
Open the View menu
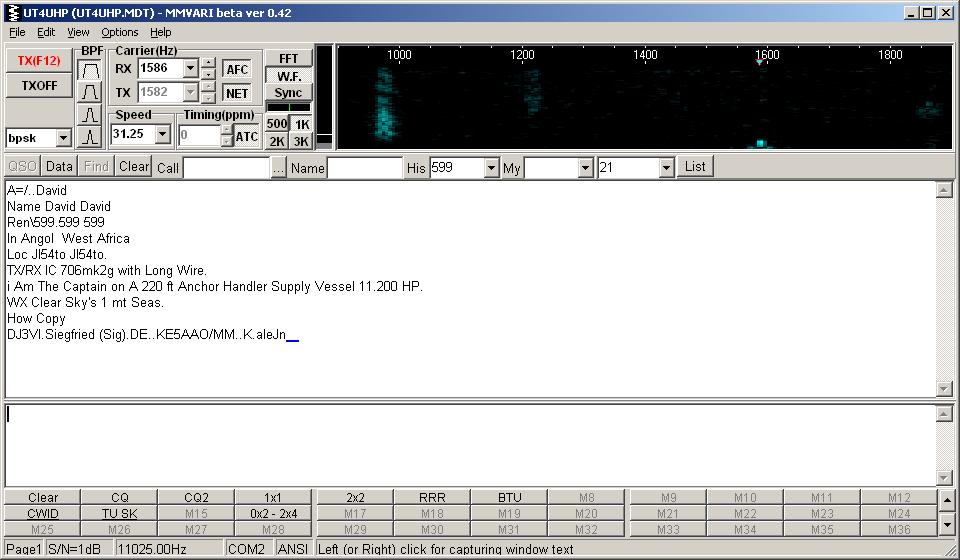78,32
